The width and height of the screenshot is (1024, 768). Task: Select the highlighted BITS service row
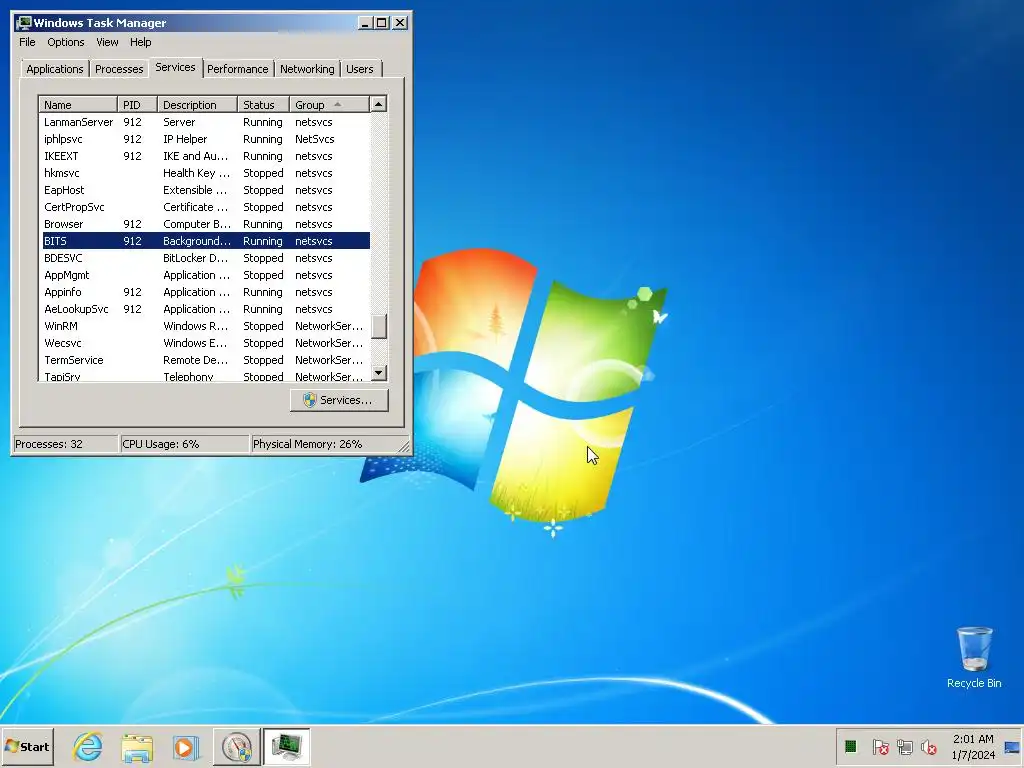(206, 241)
